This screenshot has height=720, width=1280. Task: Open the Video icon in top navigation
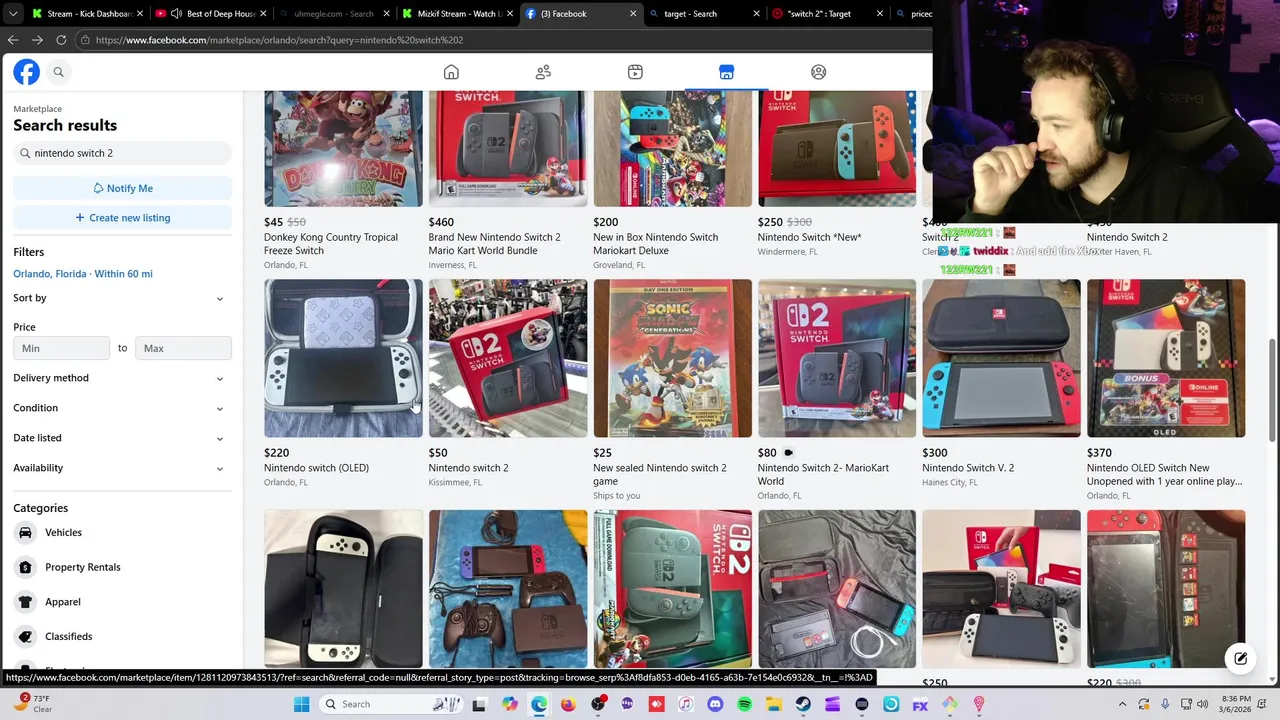[635, 72]
